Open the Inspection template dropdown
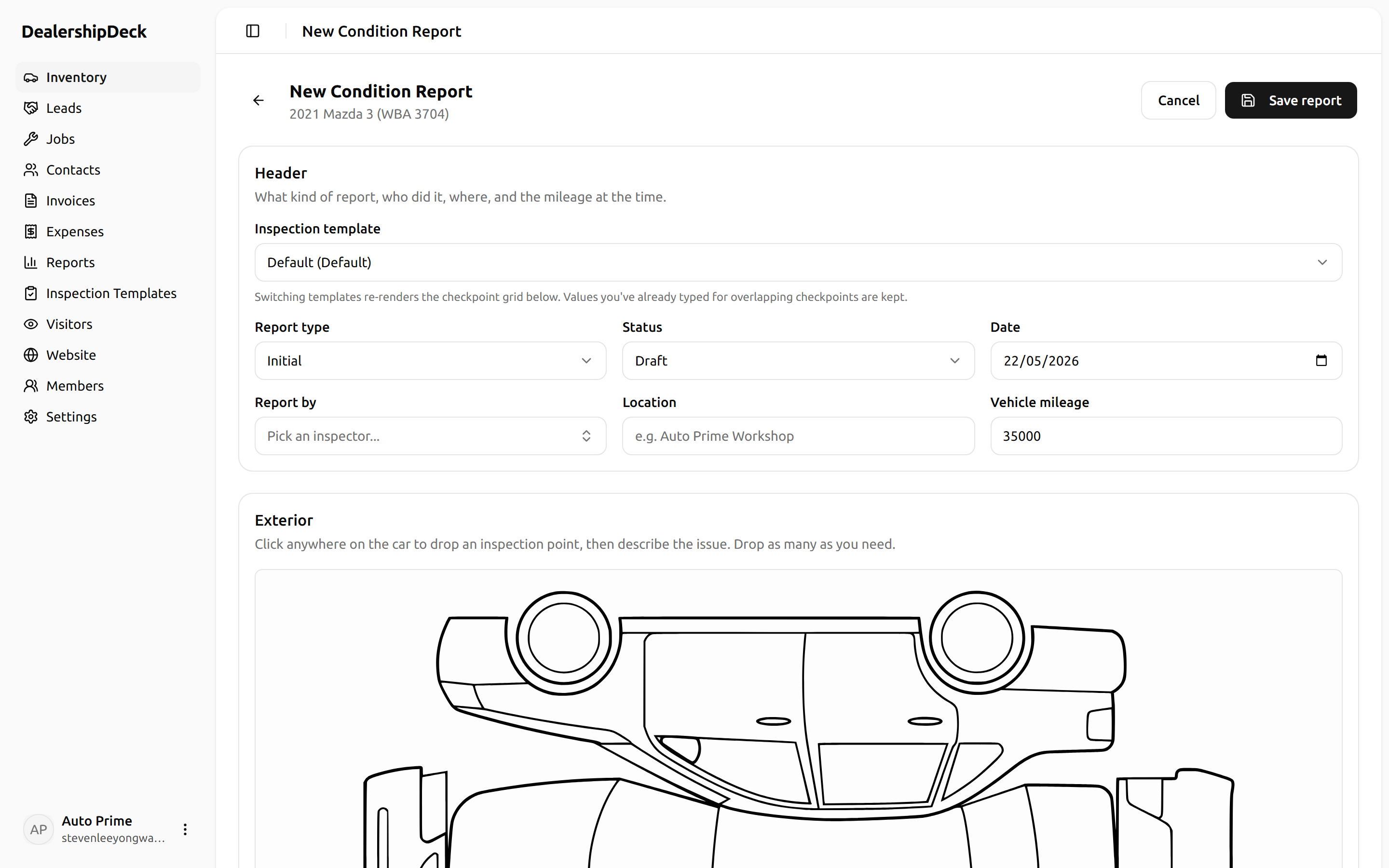 [798, 262]
